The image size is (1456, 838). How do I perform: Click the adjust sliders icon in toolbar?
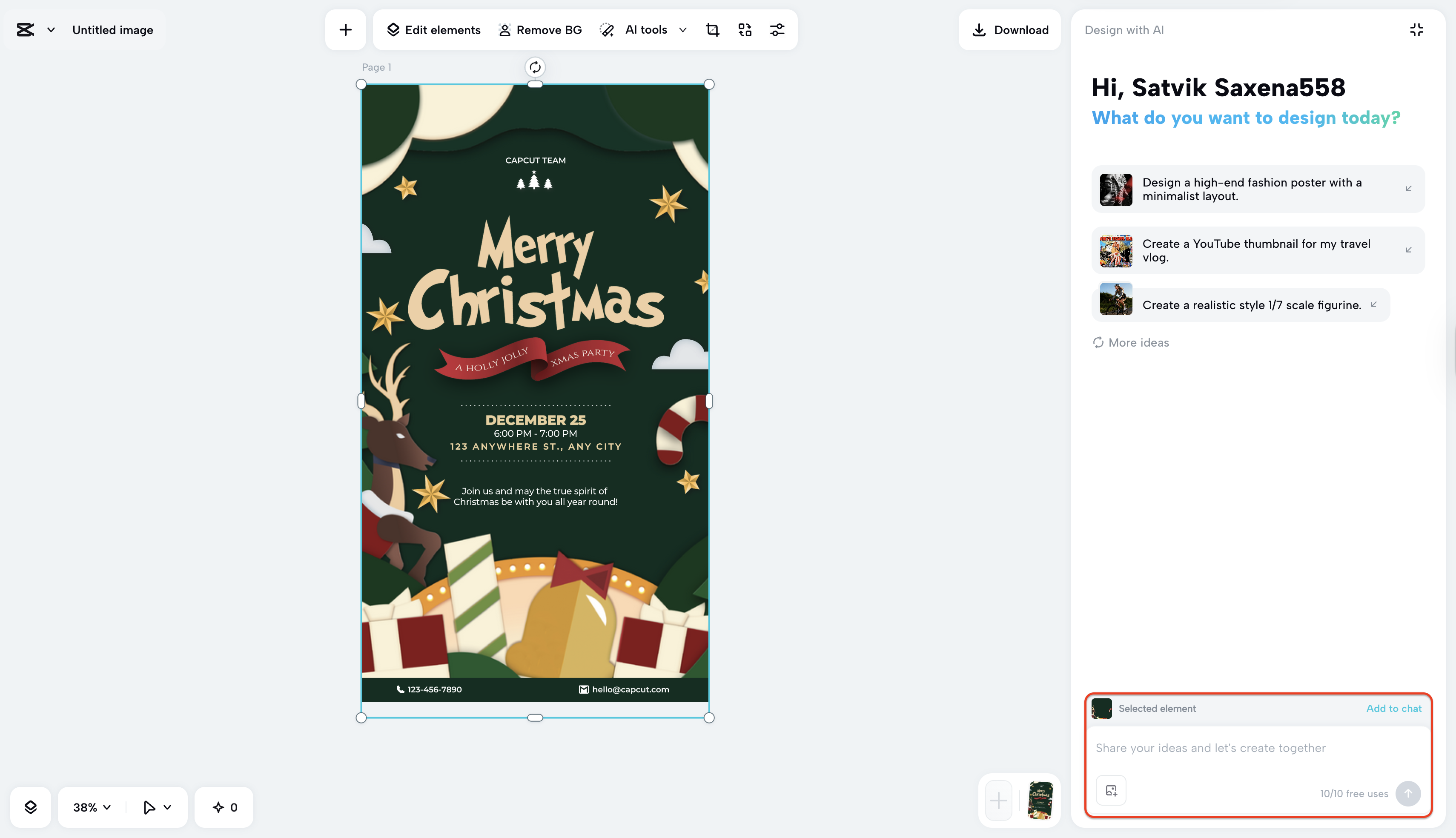pyautogui.click(x=777, y=30)
